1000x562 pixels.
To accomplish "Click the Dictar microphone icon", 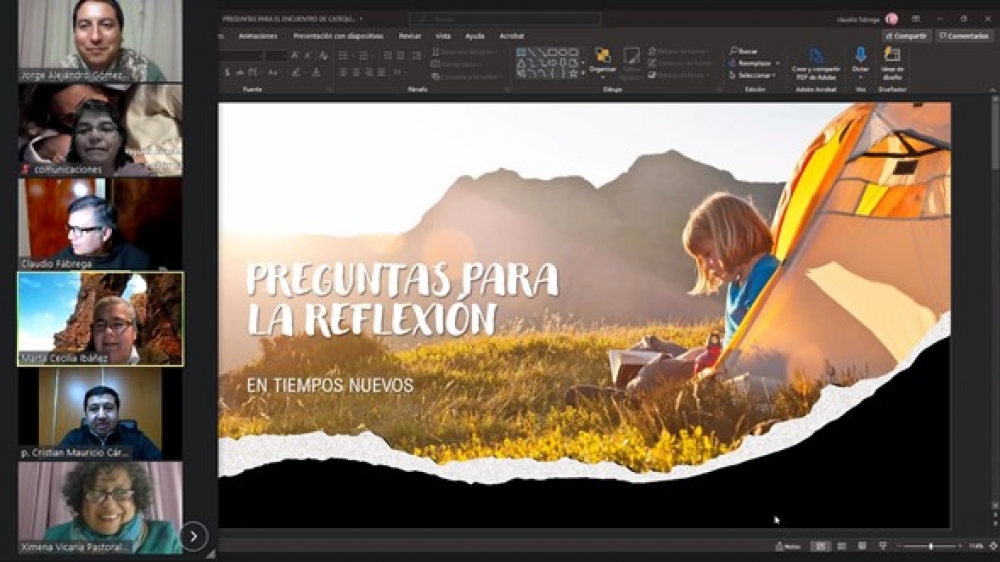I will pos(860,56).
